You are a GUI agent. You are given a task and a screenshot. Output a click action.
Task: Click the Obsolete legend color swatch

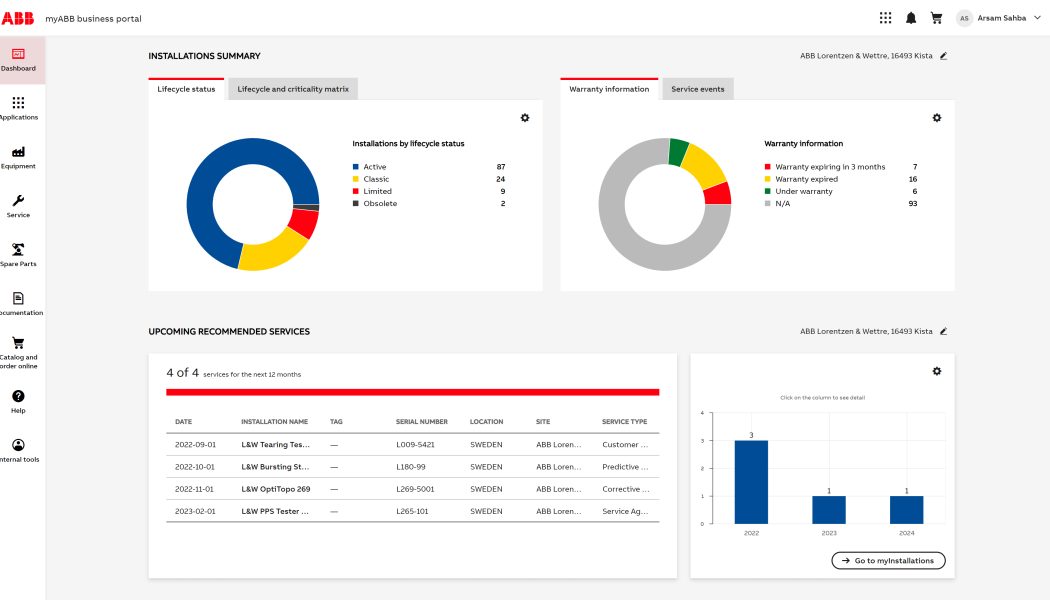(356, 203)
